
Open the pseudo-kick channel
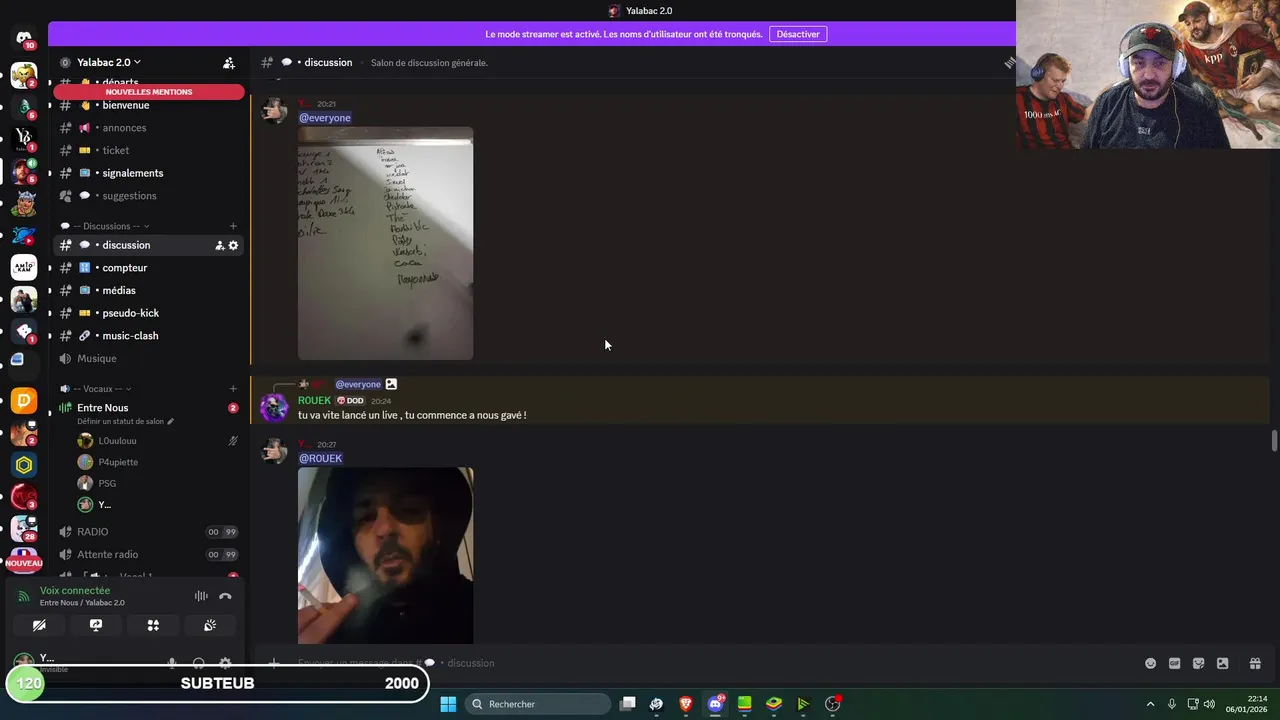(150, 313)
